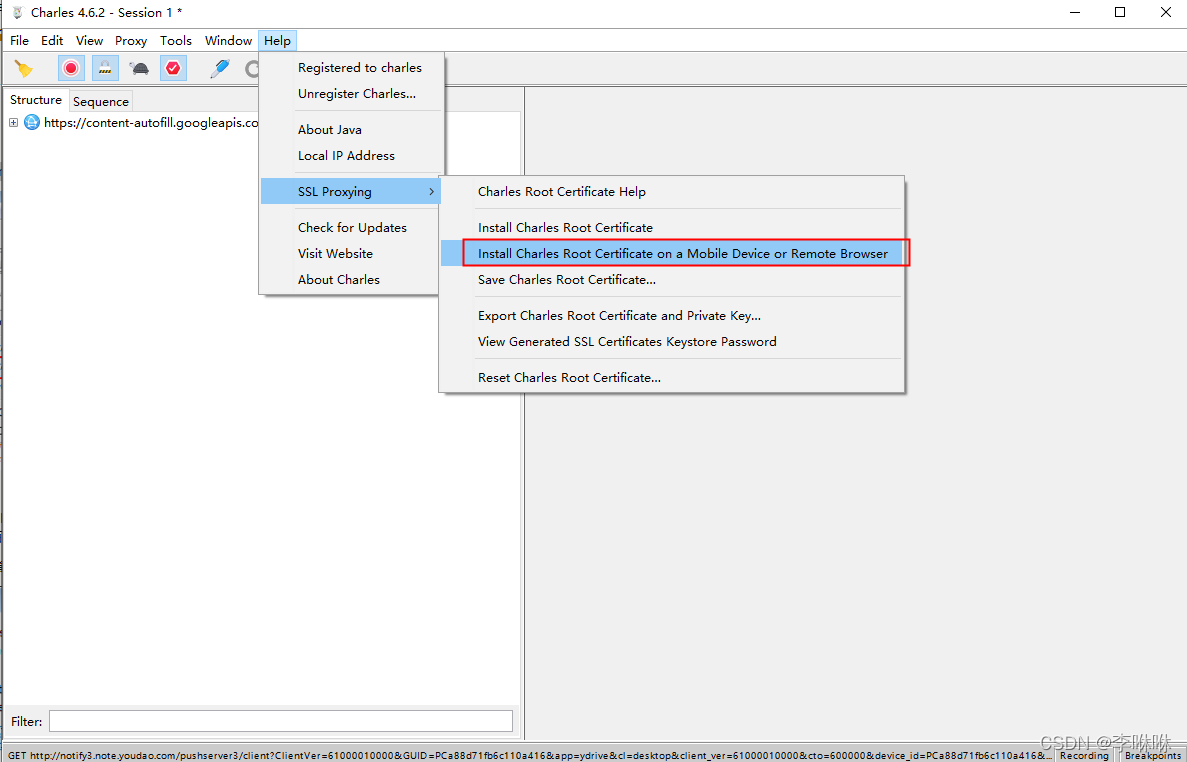Viewport: 1187px width, 762px height.
Task: Open the Window menu
Action: pos(229,41)
